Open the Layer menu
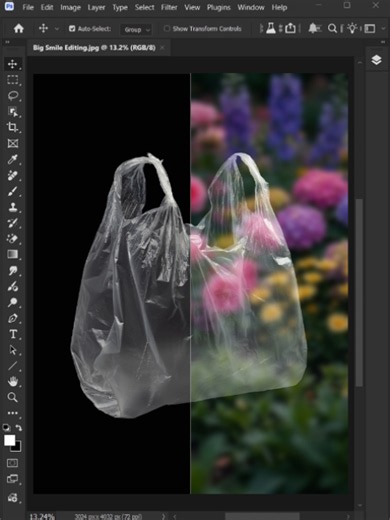This screenshot has width=390, height=520. 96,7
